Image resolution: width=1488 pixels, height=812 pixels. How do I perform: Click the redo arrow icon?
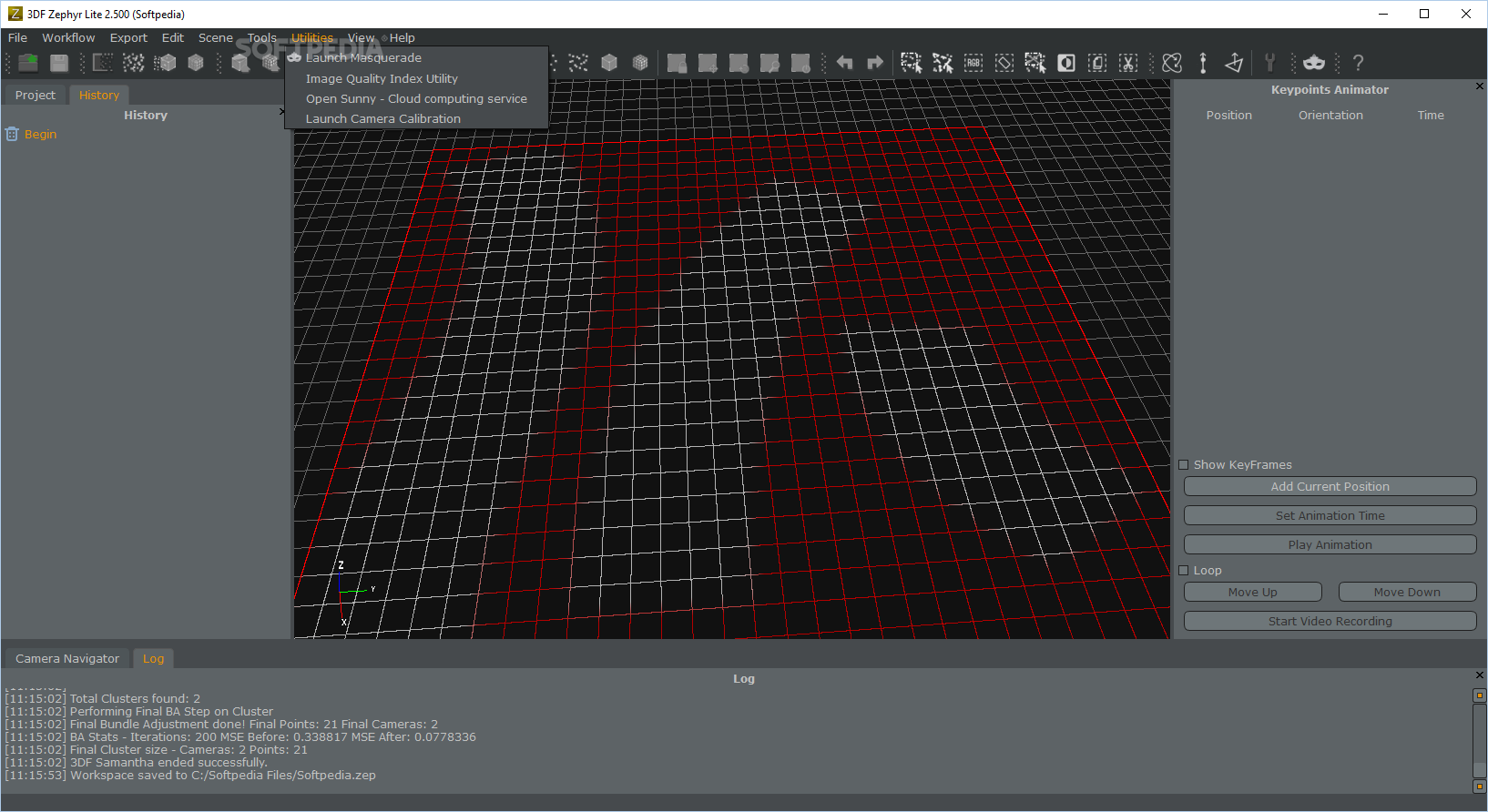[875, 63]
